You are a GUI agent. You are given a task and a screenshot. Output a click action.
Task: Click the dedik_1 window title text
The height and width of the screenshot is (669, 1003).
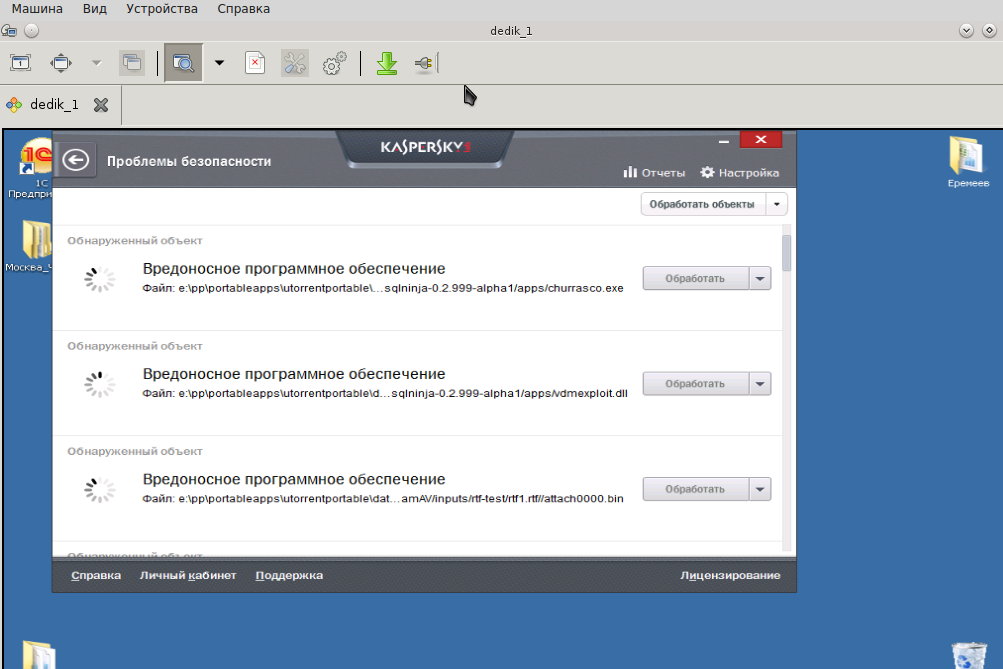511,31
